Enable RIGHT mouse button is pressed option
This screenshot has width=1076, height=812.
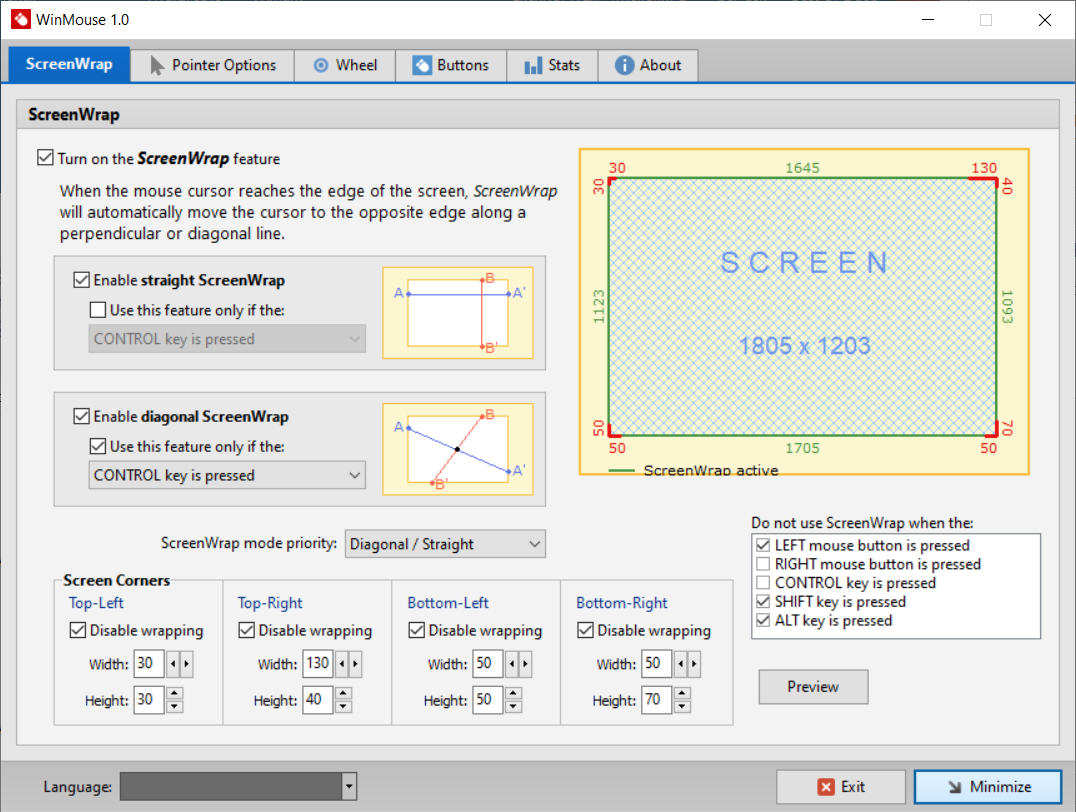point(764,564)
